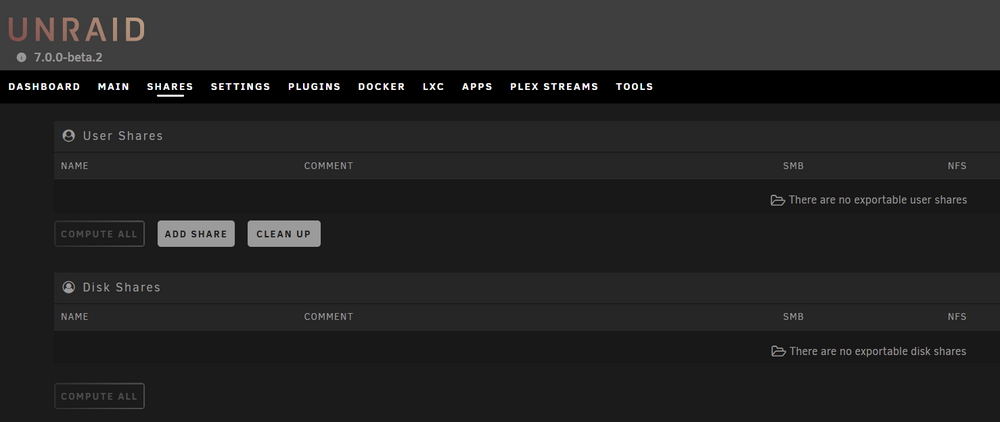Viewport: 1000px width, 422px height.
Task: Go to the LXC tab
Action: (433, 87)
